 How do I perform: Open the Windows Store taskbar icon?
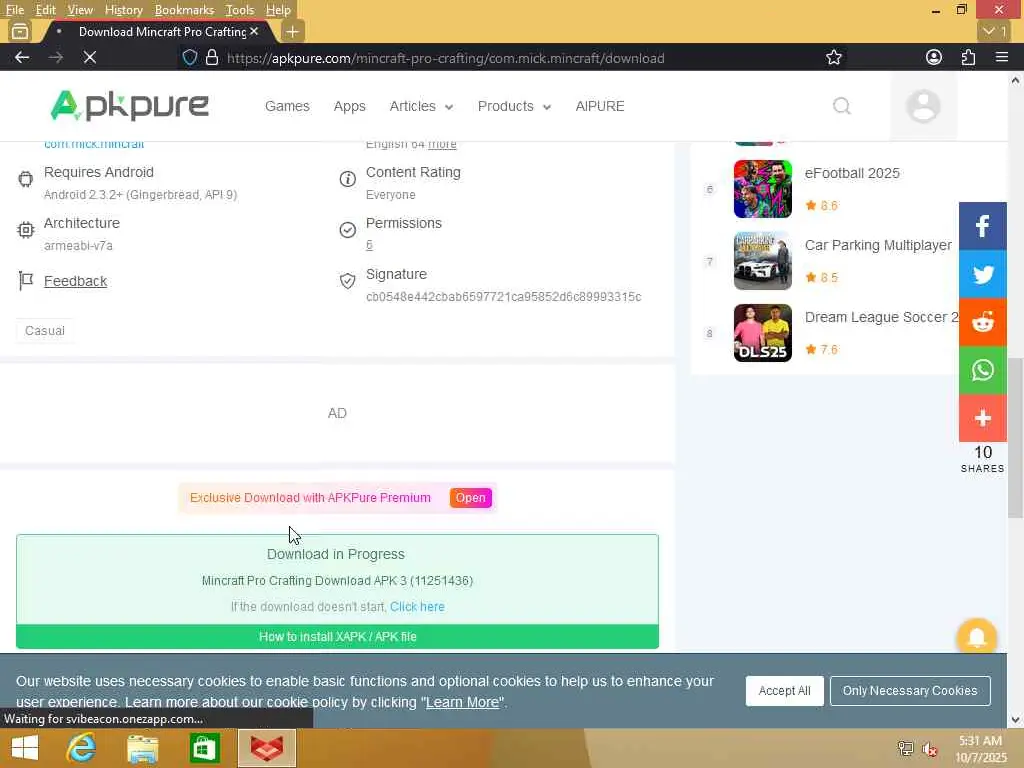pyautogui.click(x=204, y=748)
